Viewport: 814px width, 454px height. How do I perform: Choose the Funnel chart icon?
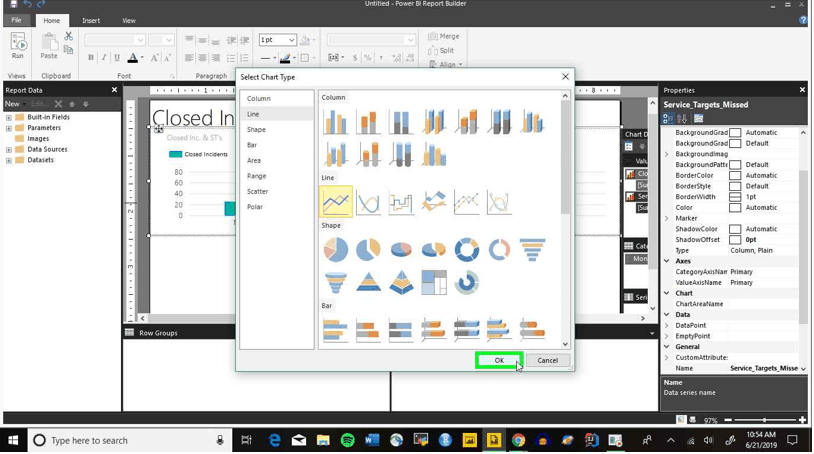[x=532, y=250]
